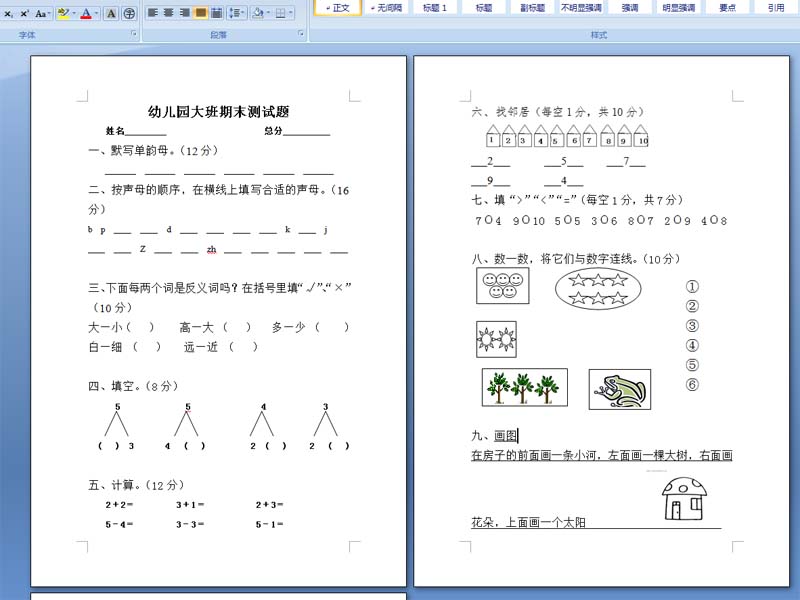Open shading color dropdown arrow
800x600 pixels.
click(268, 13)
